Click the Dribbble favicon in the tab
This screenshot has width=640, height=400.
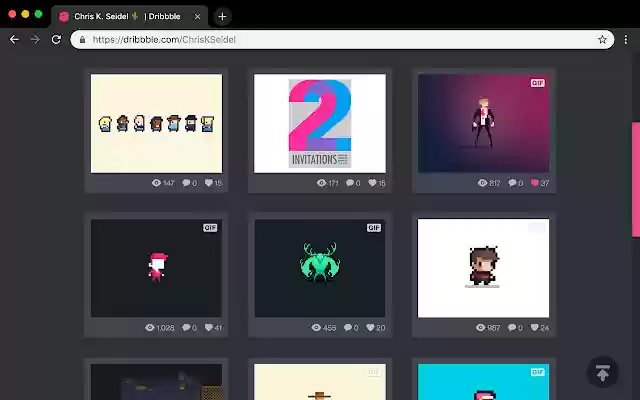(64, 17)
